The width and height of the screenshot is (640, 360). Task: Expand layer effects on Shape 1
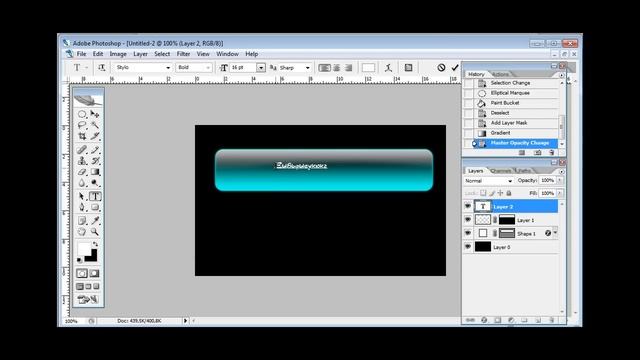(555, 232)
